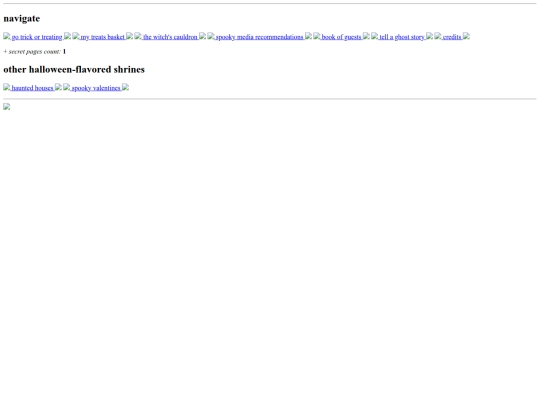Click broken image right after 'spooky valentines'
540x405 pixels.
pos(125,87)
